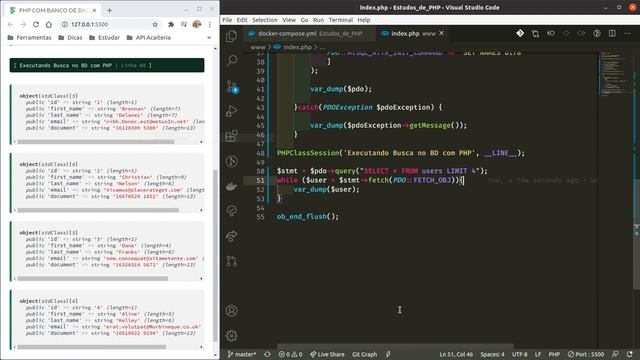The width and height of the screenshot is (640, 360).
Task: Open the Source Control view
Action: [x=231, y=86]
